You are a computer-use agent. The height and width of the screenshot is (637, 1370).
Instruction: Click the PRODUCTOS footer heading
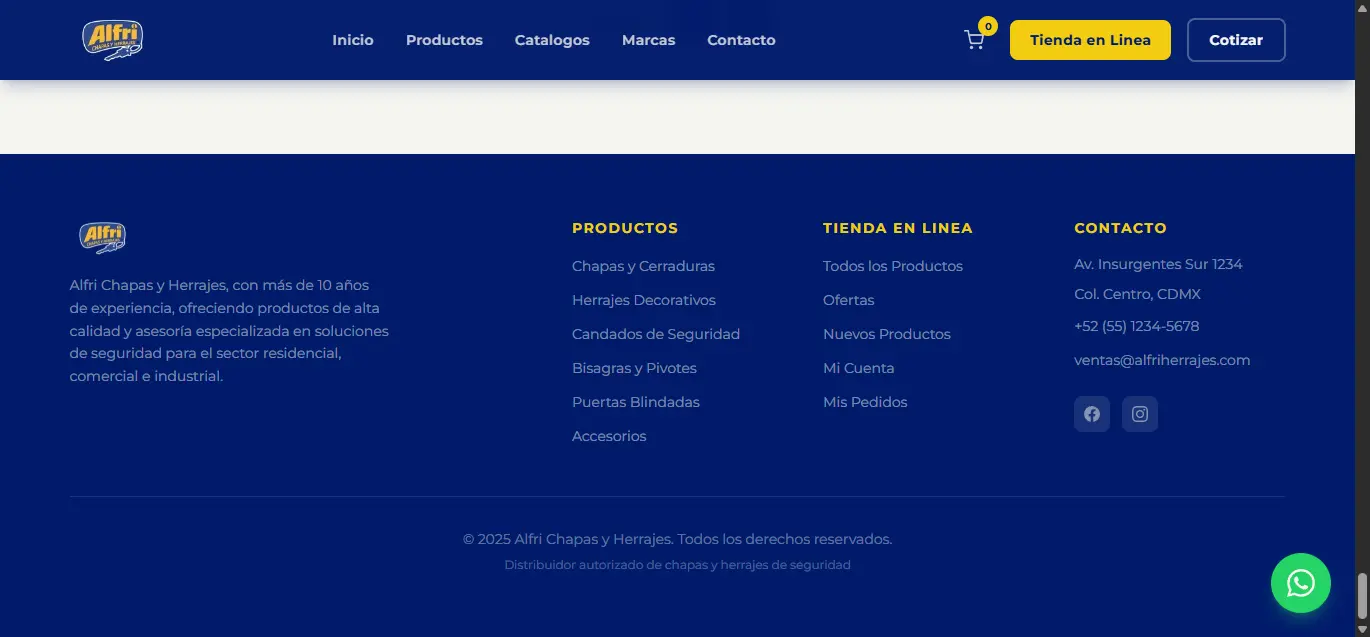pos(625,228)
